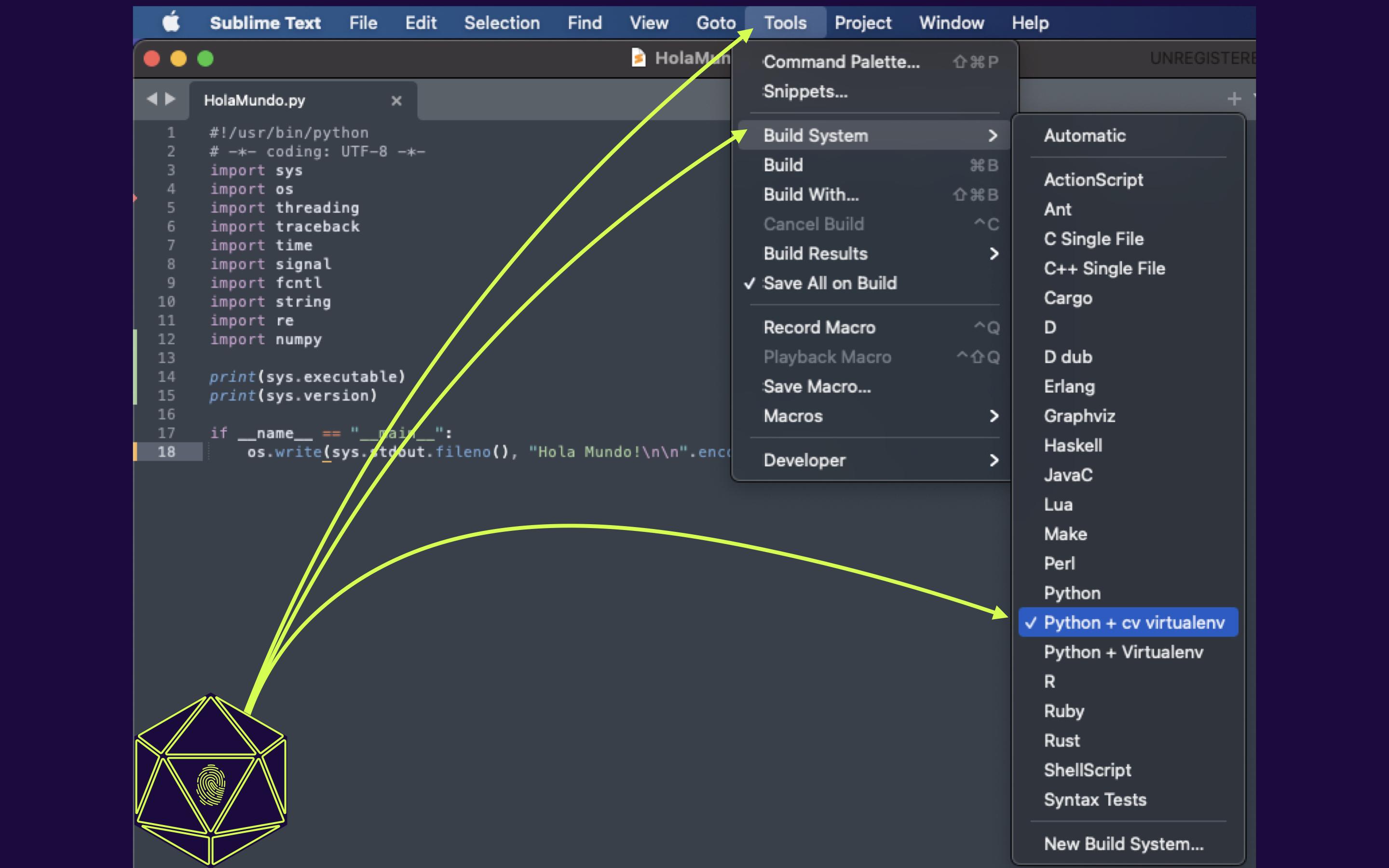
Task: Click New Build System... entry
Action: coord(1123,843)
